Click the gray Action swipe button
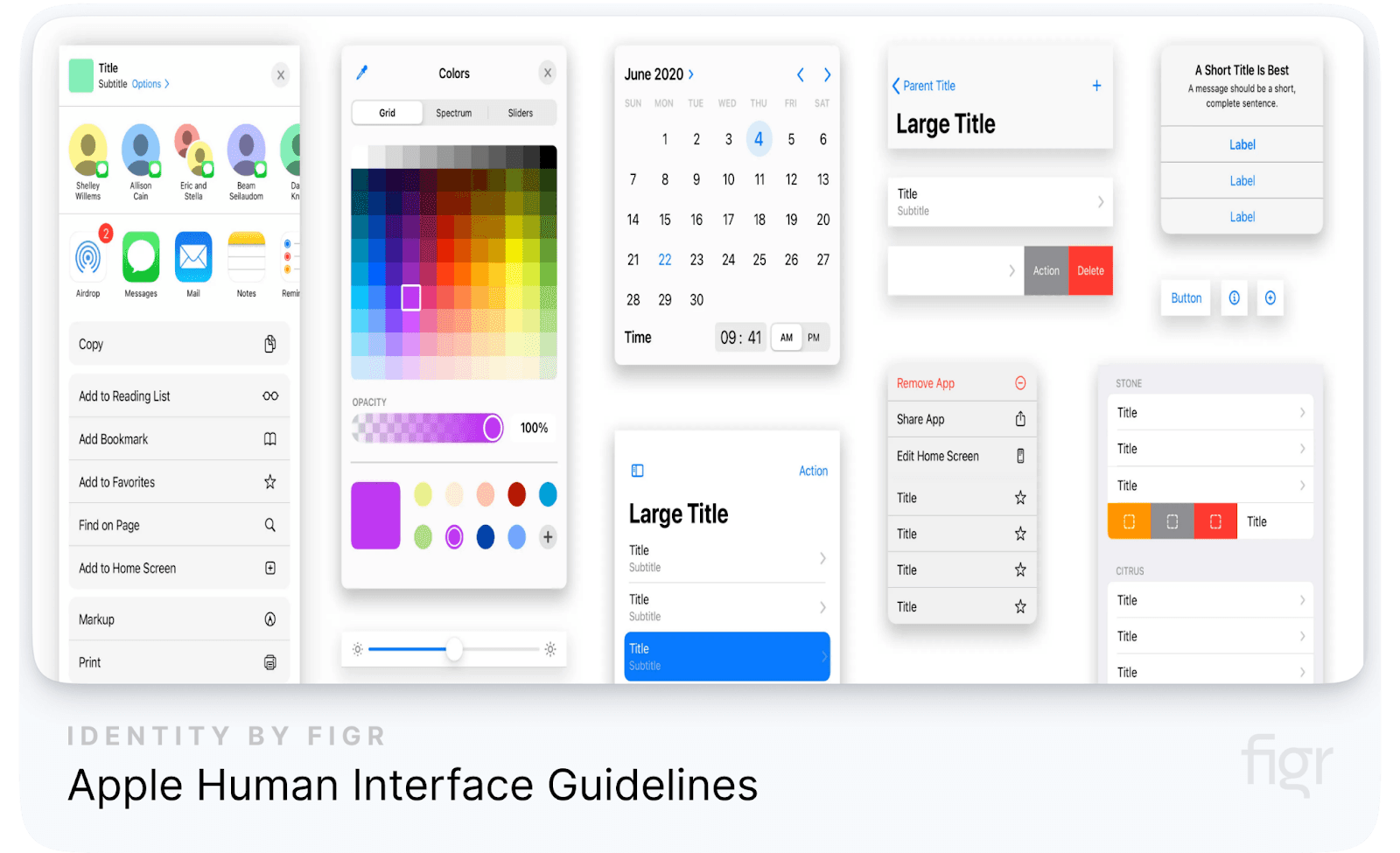Viewport: 1400px width, 853px height. [1046, 271]
